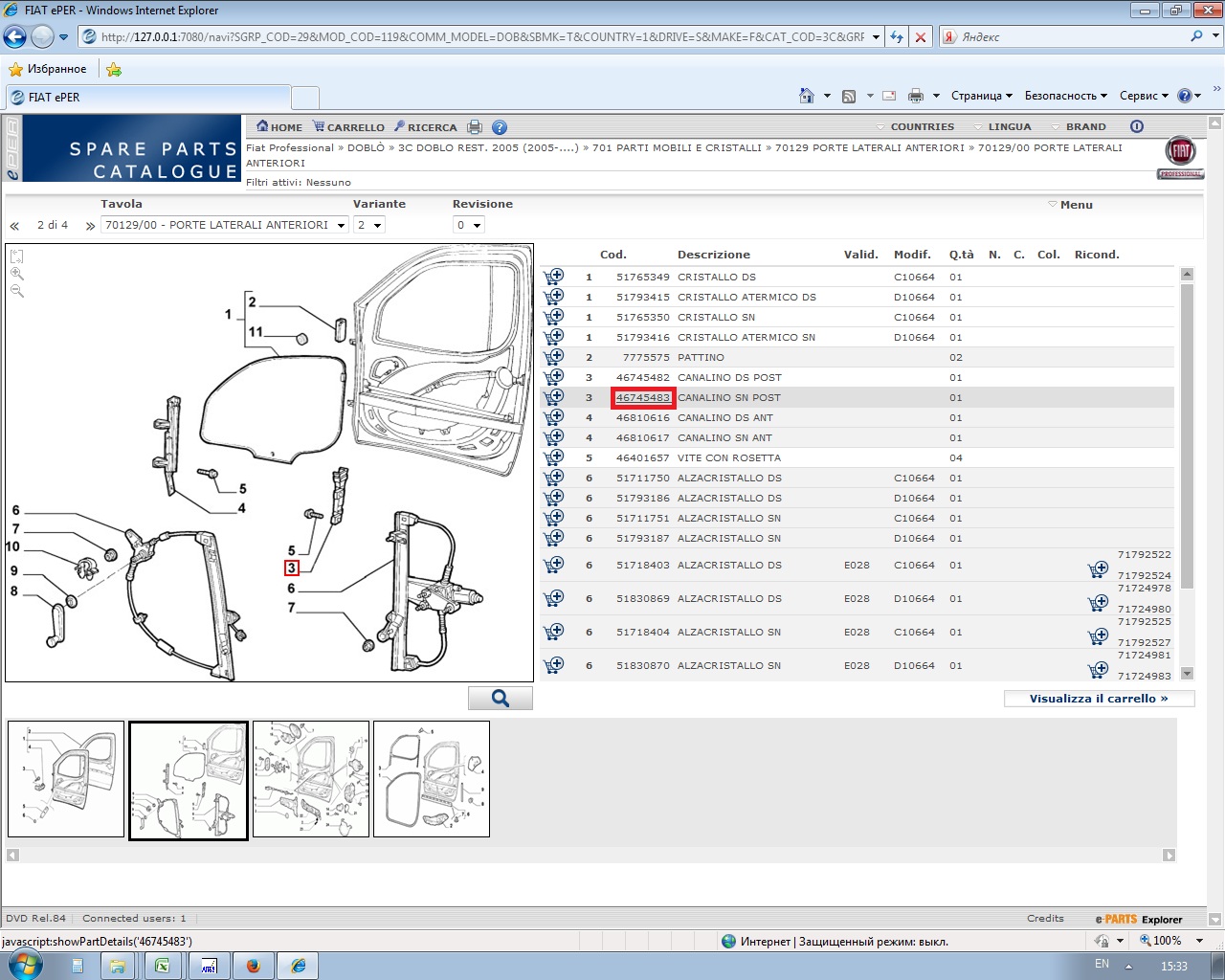
Task: Add replacement part 71792522 to cart
Action: coord(1098,570)
